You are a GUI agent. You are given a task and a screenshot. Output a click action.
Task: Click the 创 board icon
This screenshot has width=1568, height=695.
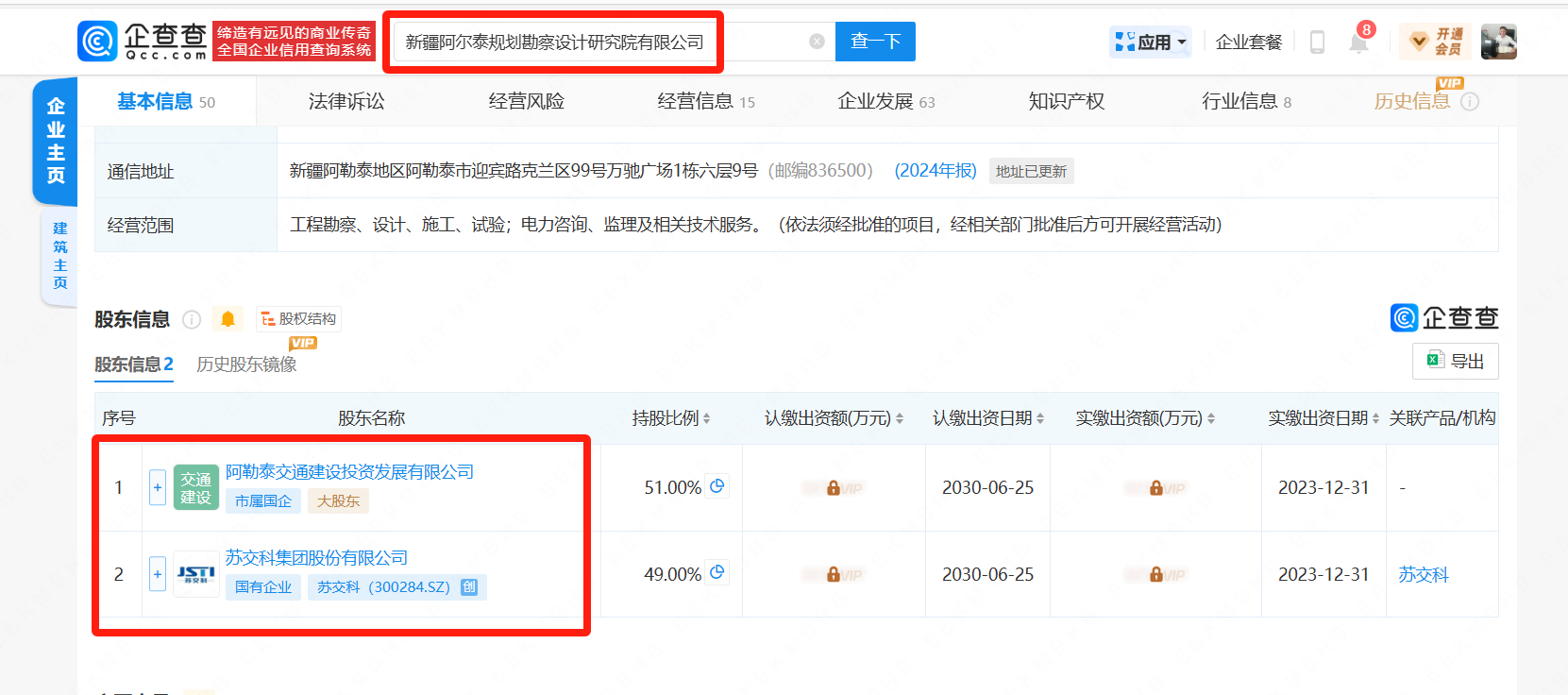click(x=469, y=587)
